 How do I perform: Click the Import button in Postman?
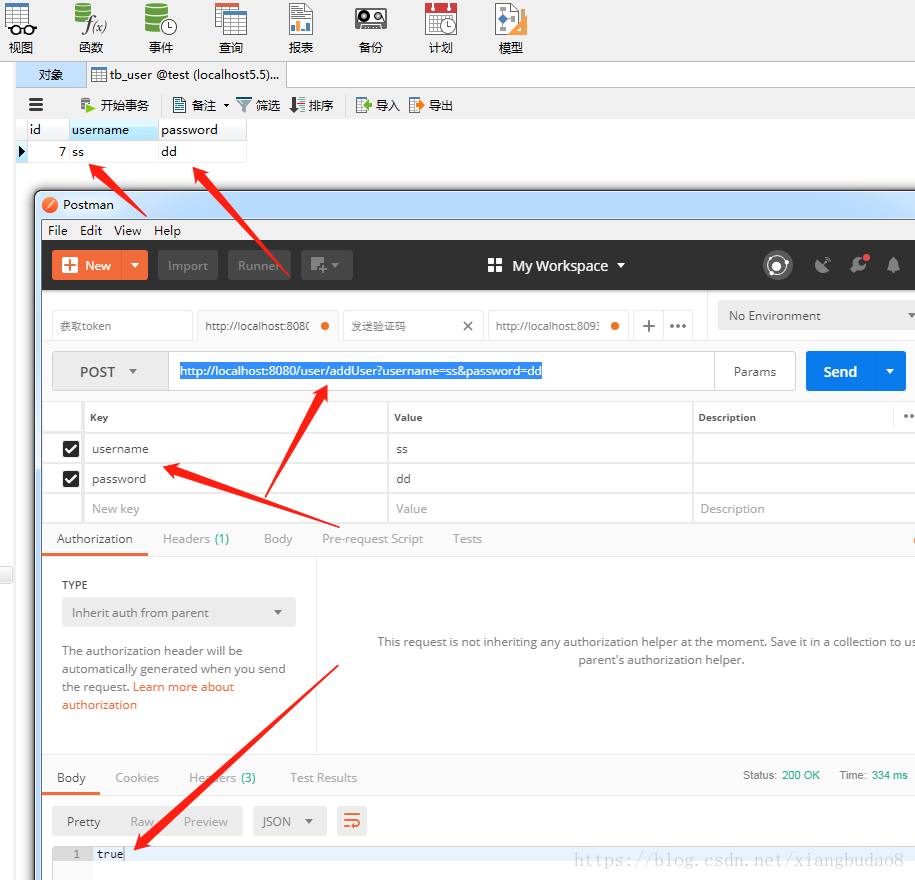click(x=188, y=266)
